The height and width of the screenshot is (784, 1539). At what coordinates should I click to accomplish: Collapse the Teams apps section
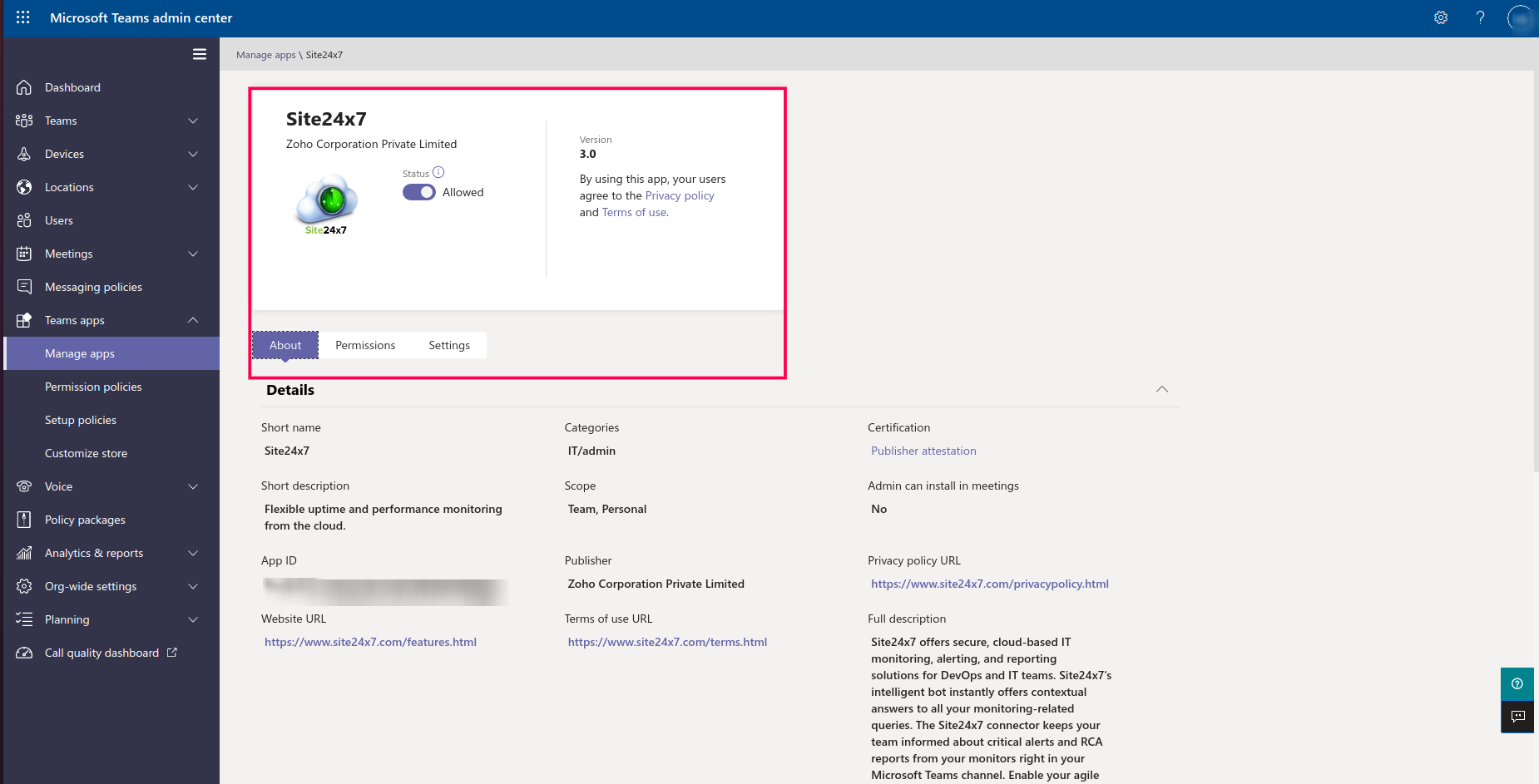coord(193,320)
